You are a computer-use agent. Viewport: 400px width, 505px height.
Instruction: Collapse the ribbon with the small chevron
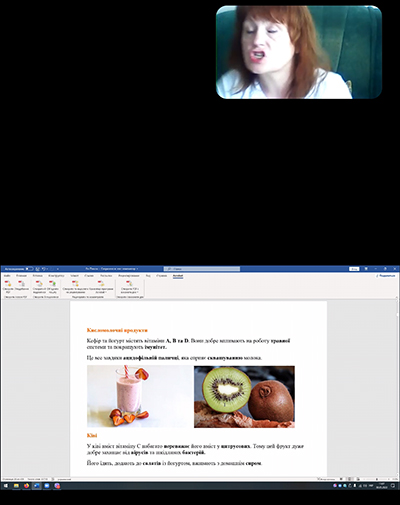[x=396, y=297]
